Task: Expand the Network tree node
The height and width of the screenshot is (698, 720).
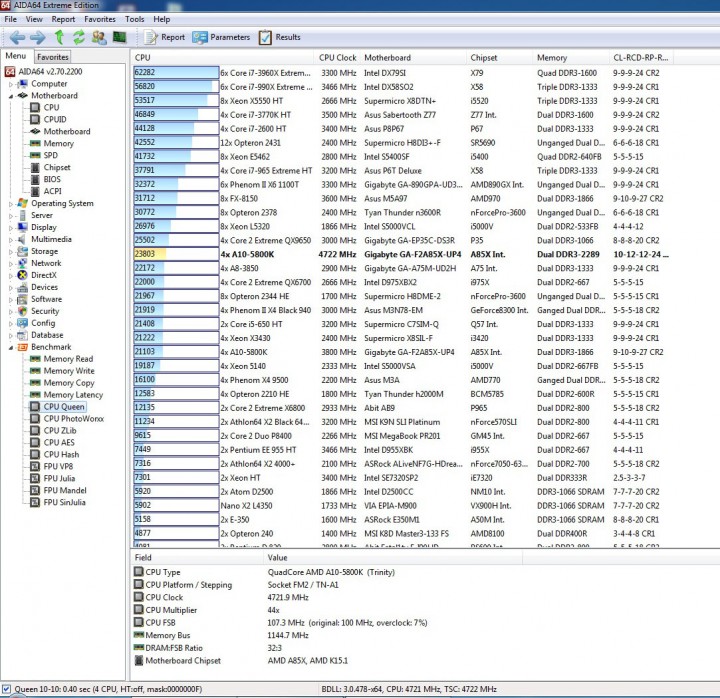Action: coord(11,264)
